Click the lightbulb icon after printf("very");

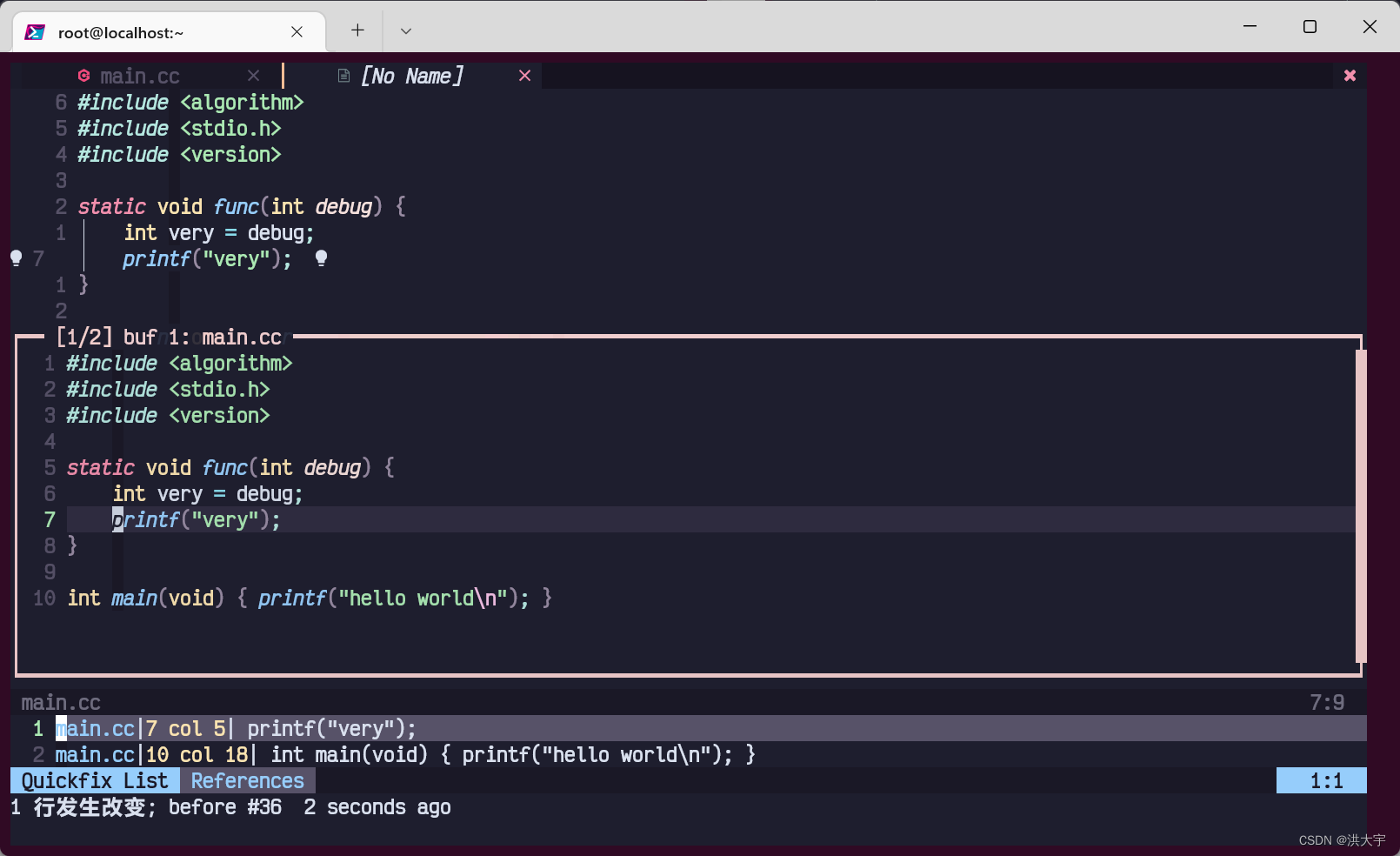[x=321, y=258]
